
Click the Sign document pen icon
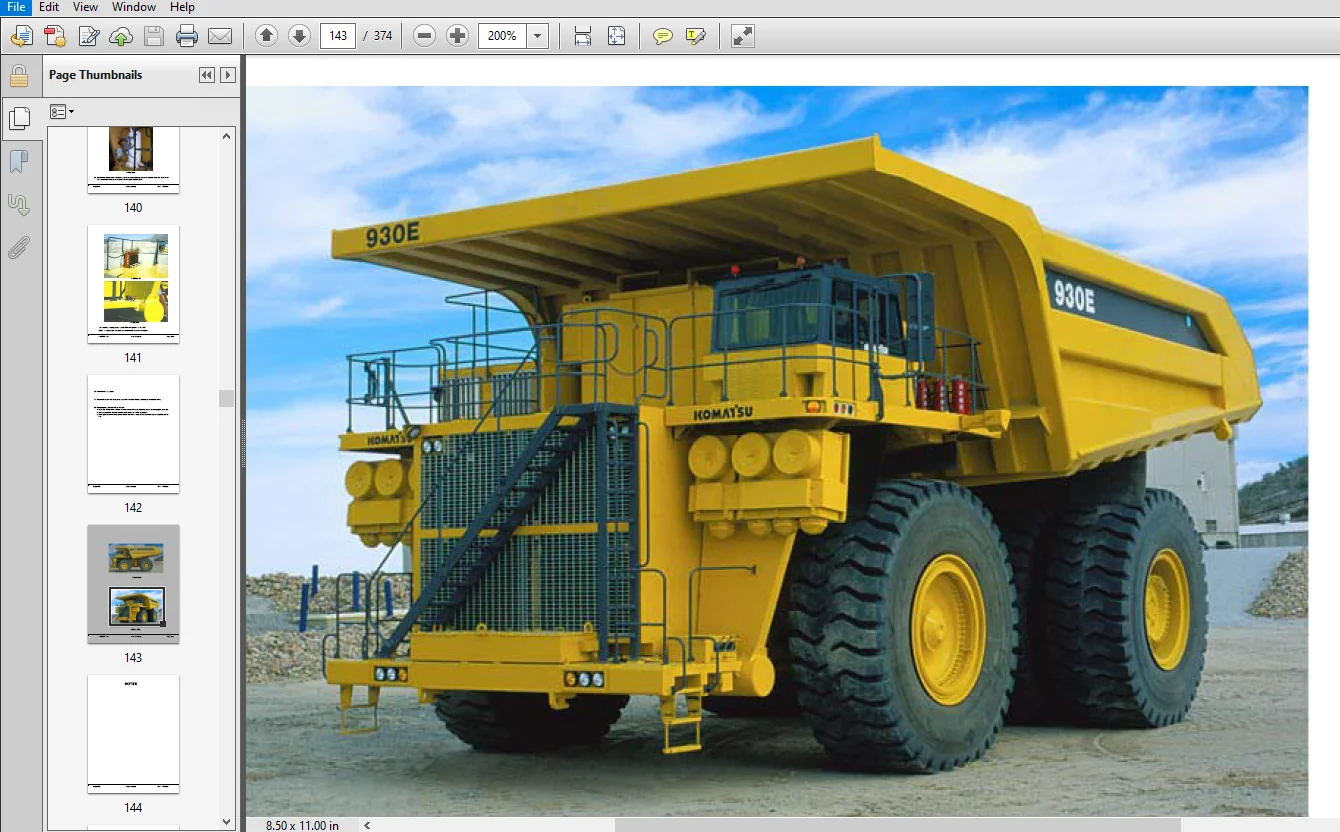tap(88, 37)
